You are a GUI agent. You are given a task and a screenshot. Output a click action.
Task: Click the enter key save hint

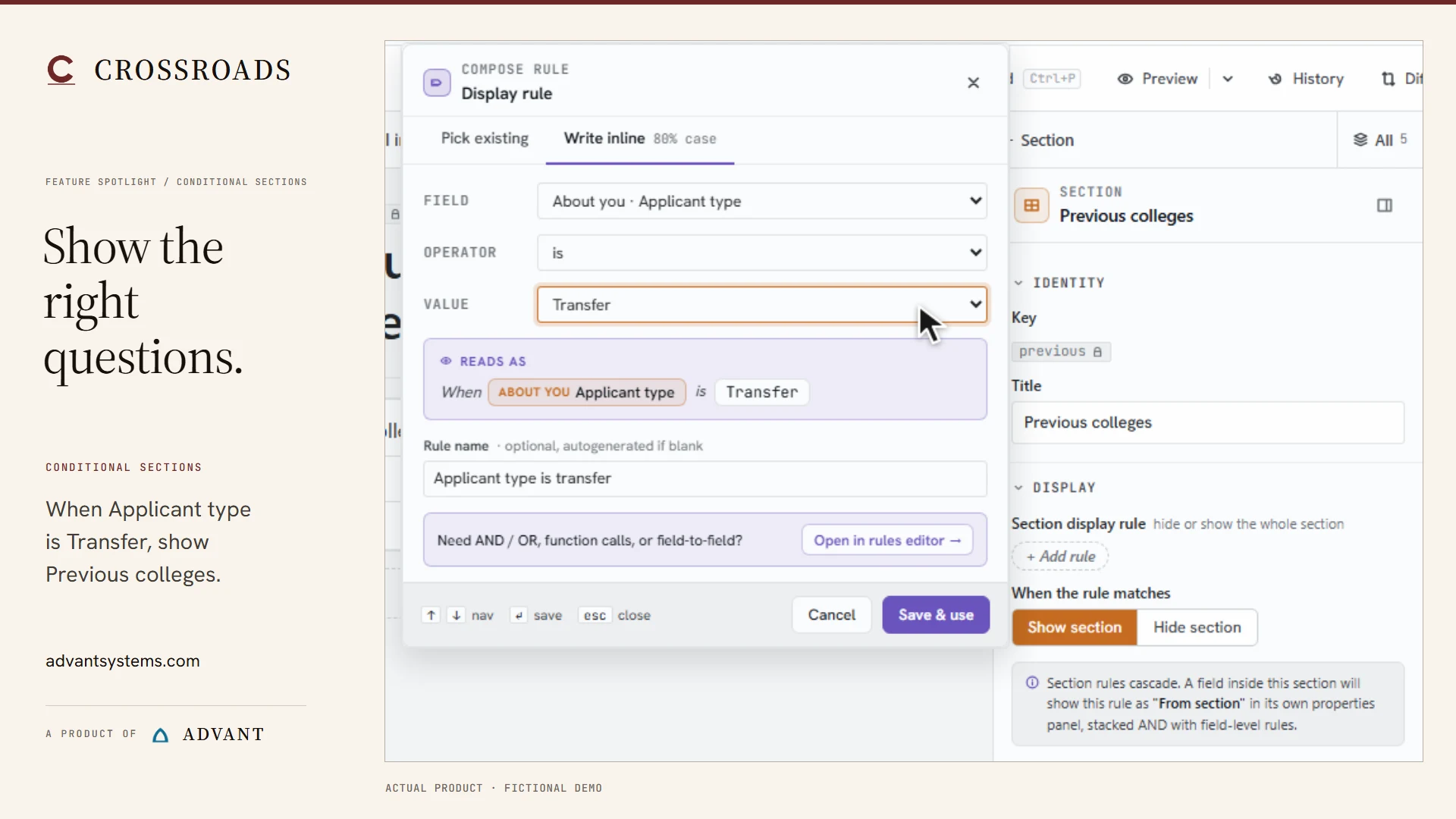tap(519, 615)
